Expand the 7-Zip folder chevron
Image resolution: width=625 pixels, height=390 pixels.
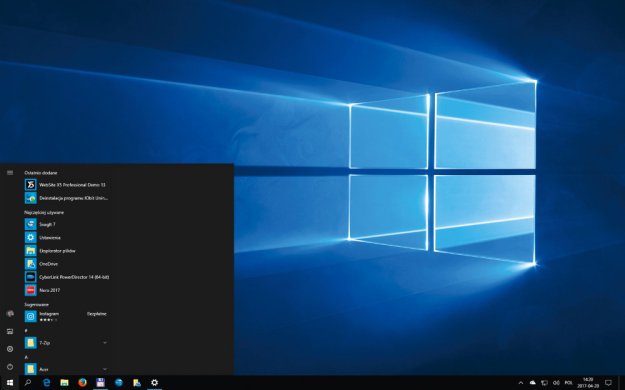[105, 343]
